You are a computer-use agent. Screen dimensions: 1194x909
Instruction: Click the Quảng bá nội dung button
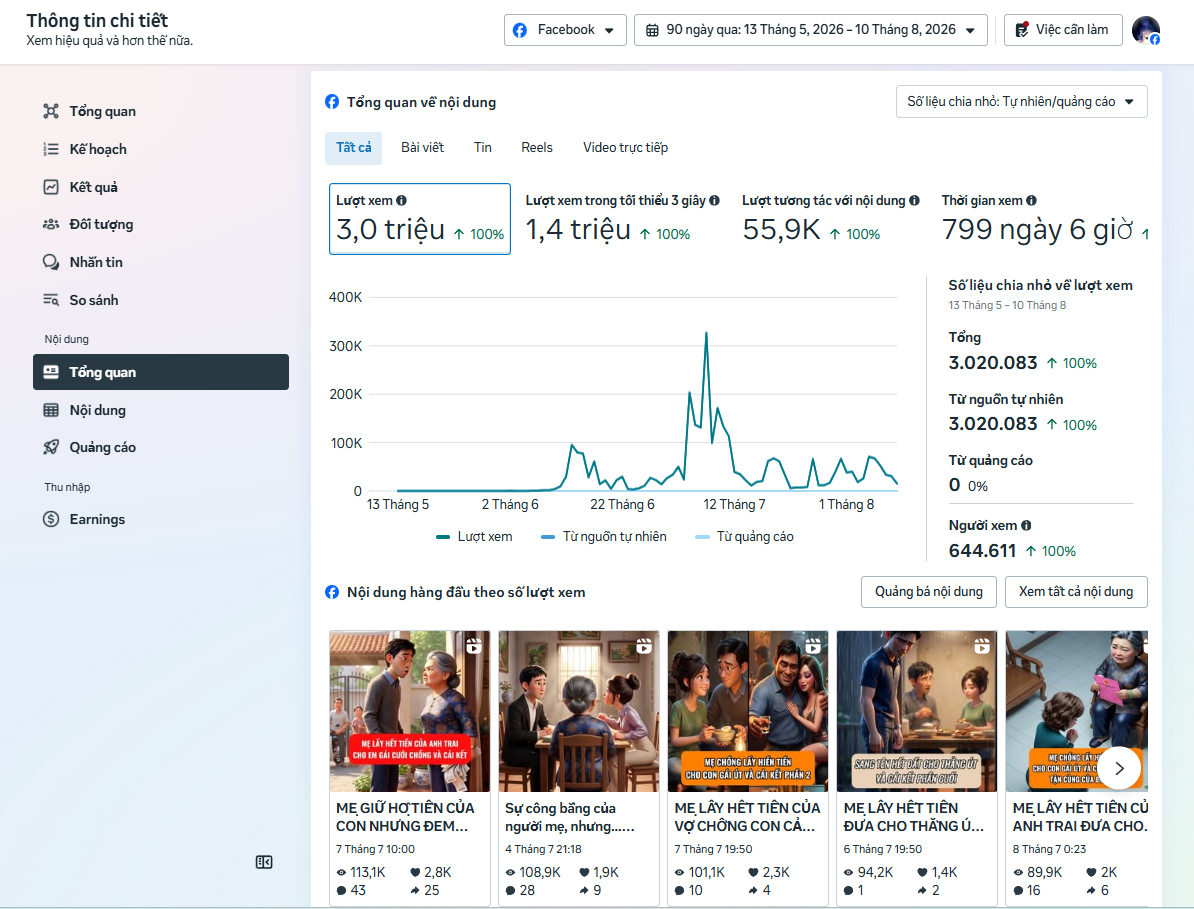[929, 592]
